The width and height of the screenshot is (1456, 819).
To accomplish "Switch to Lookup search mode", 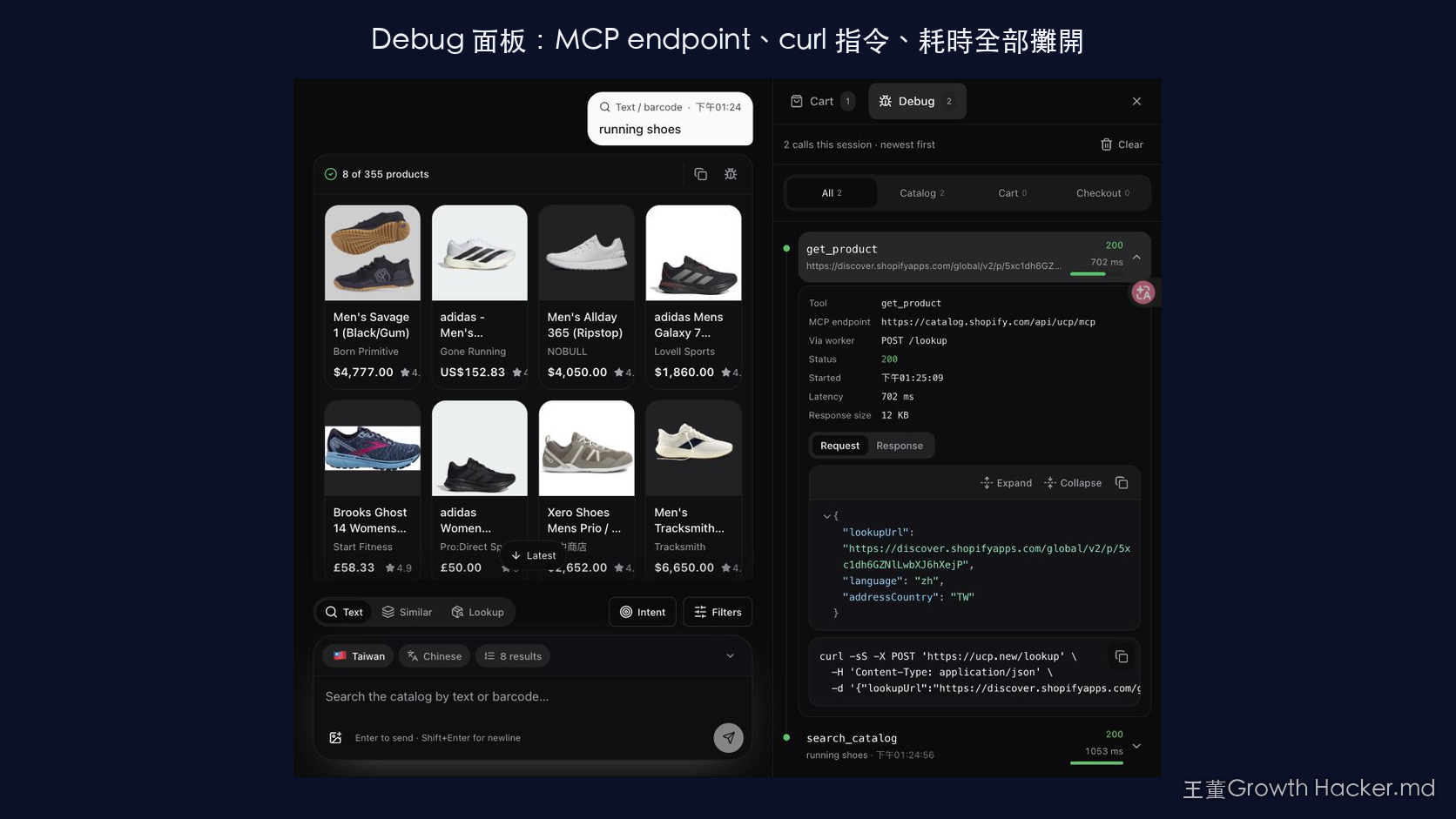I will tap(477, 612).
